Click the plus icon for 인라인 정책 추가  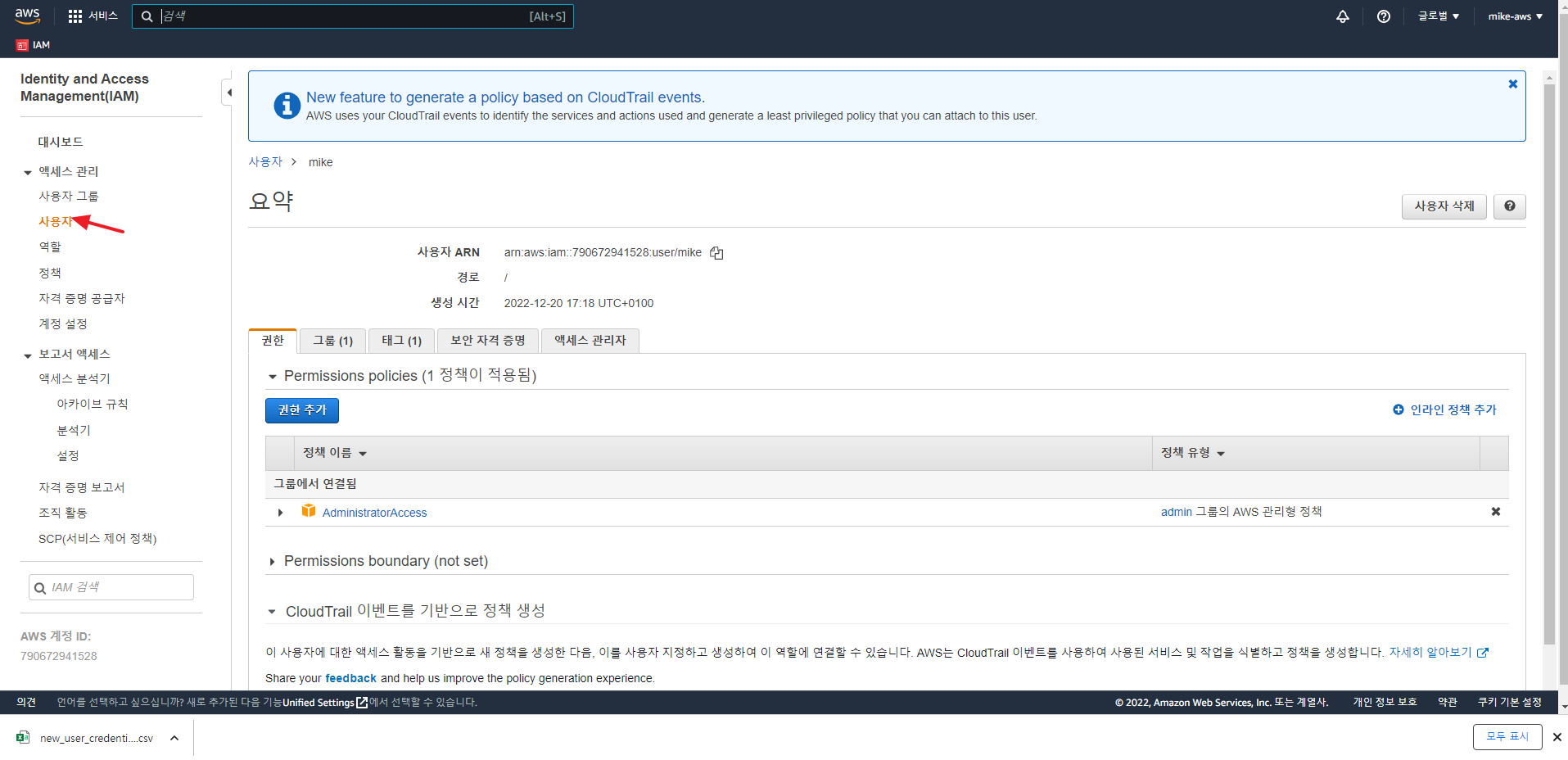(1398, 409)
